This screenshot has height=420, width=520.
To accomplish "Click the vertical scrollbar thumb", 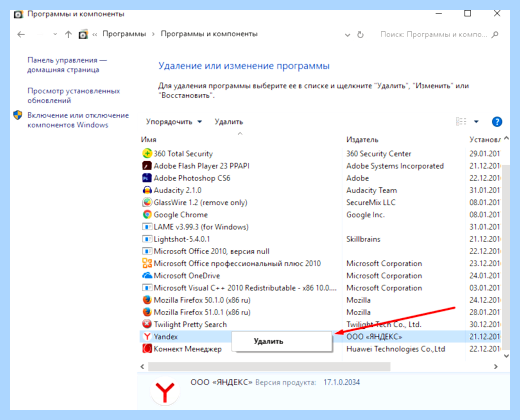I will click(506, 257).
